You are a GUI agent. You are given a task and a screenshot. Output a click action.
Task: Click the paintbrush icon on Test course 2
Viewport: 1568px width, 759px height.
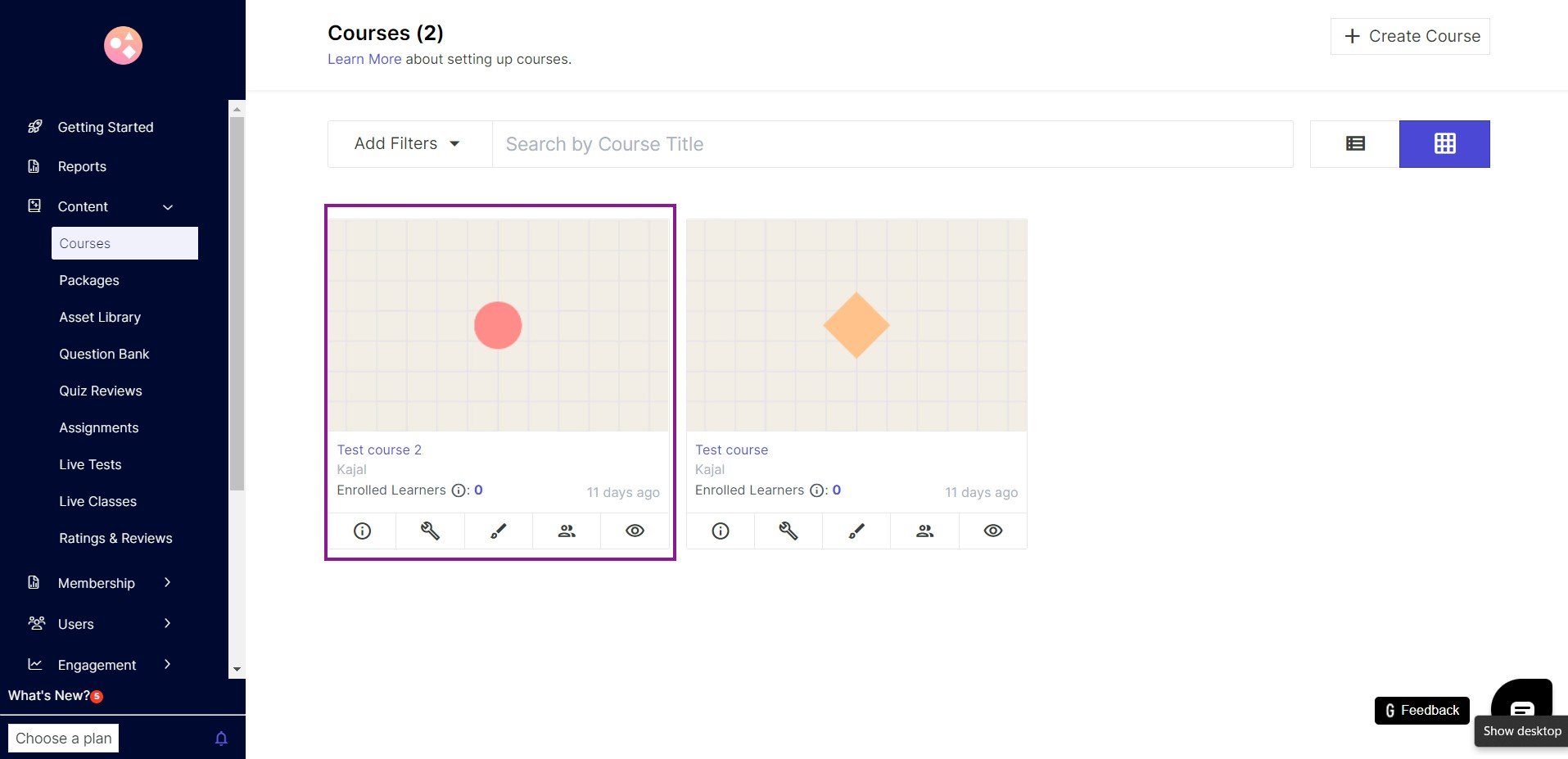pyautogui.click(x=498, y=531)
